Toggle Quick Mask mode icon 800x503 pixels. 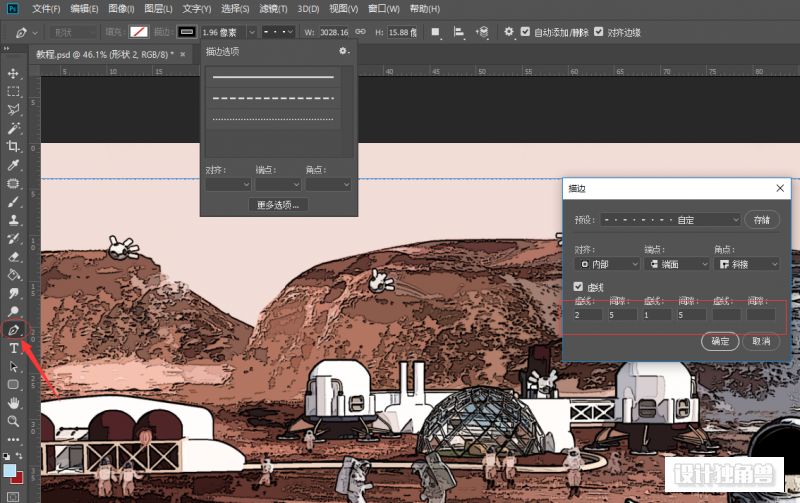[x=13, y=496]
